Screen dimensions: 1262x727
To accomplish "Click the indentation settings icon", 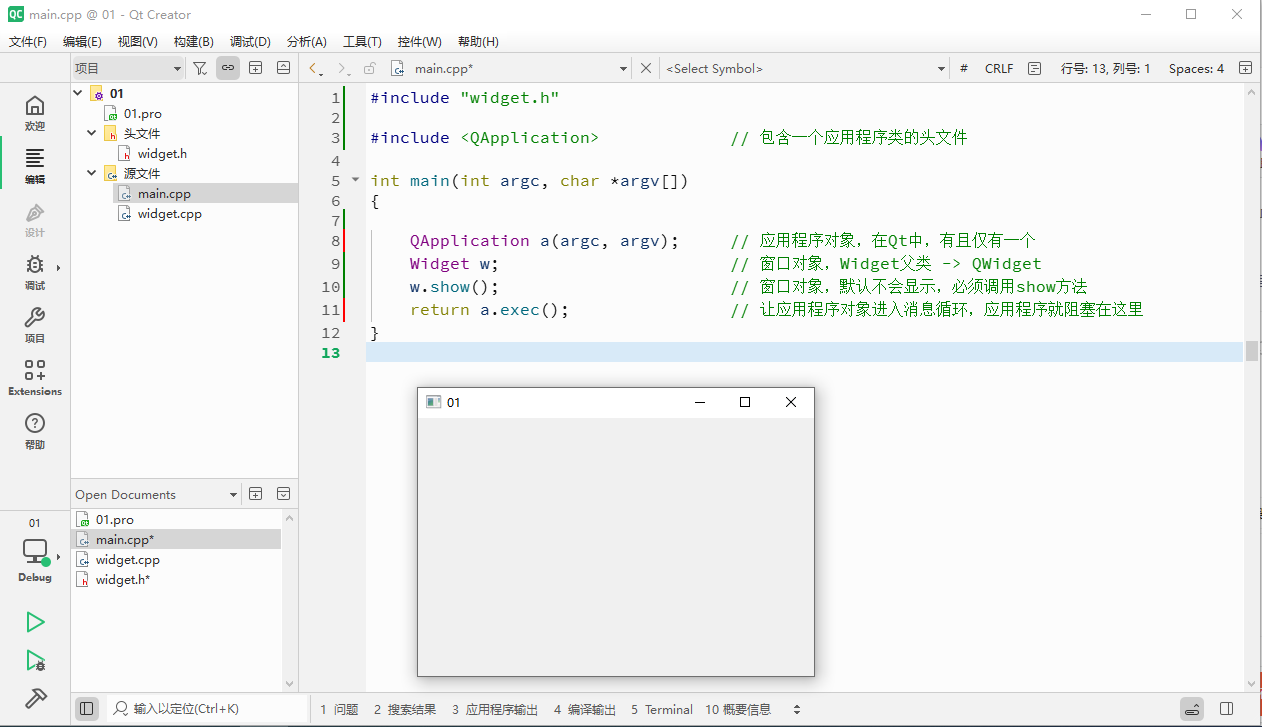I will (1034, 68).
